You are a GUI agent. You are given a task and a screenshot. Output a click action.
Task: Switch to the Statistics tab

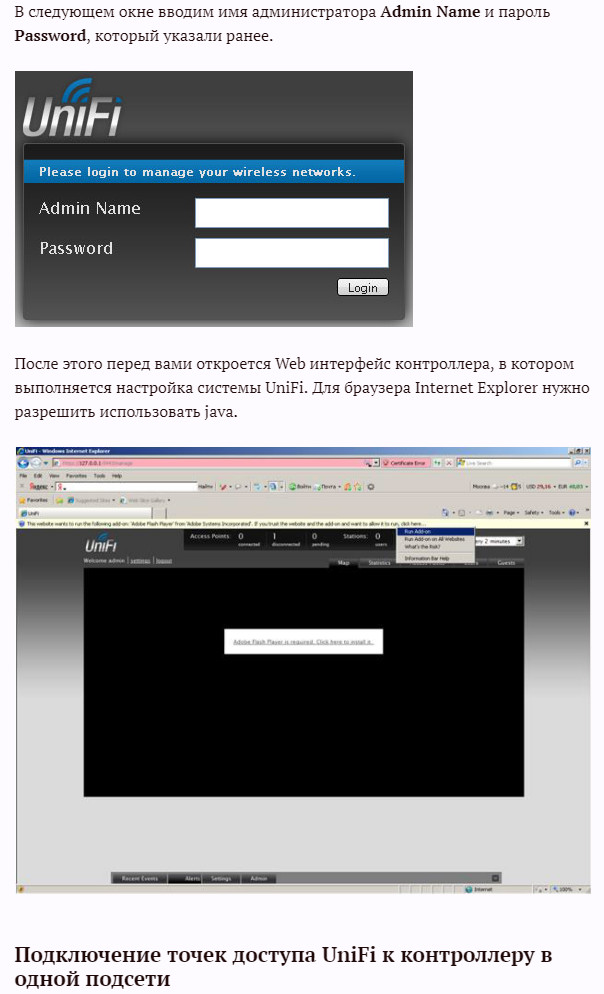pyautogui.click(x=380, y=563)
